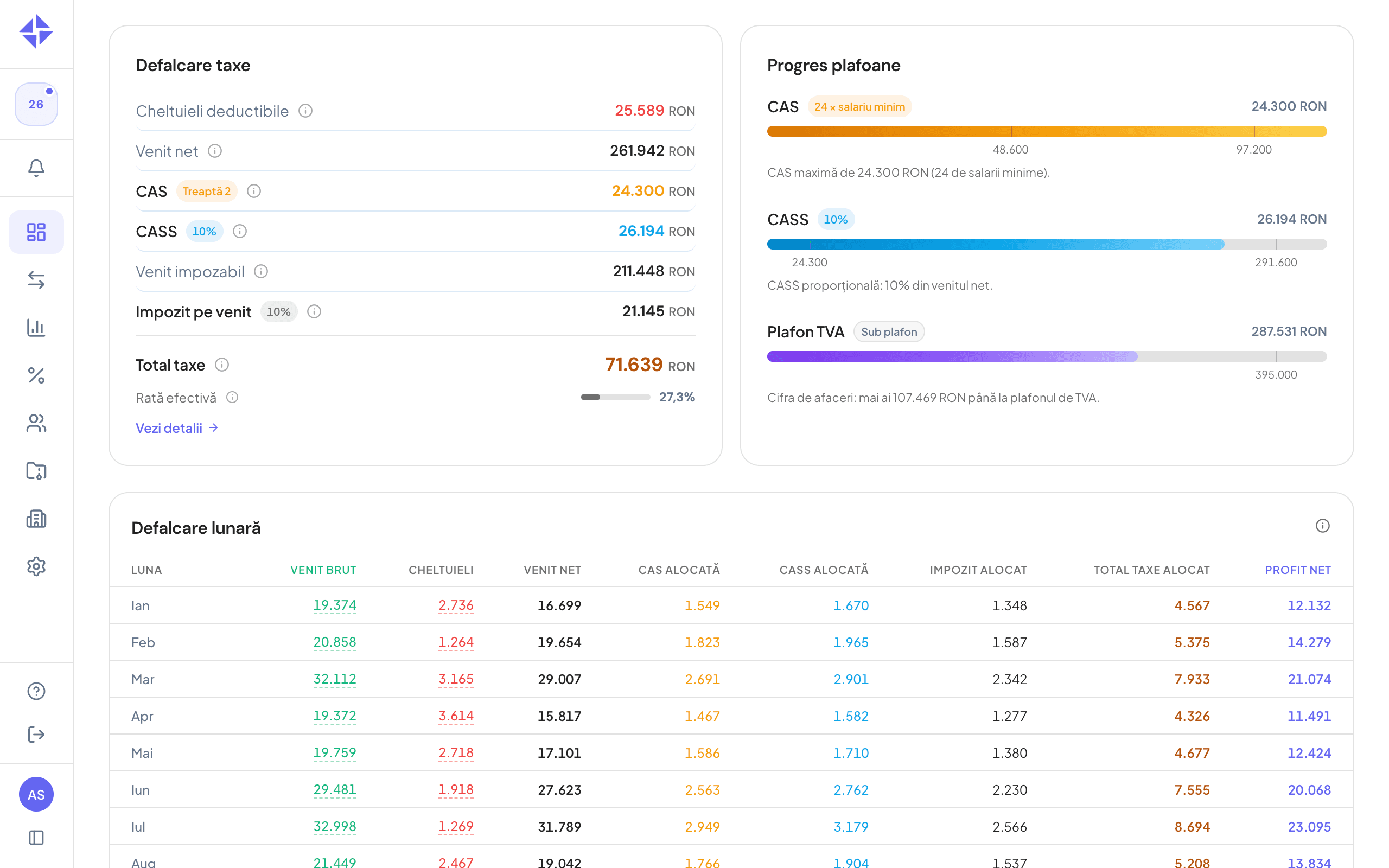Click the Rată efectivă mini progress bar
Image resolution: width=1389 pixels, height=868 pixels.
(615, 397)
